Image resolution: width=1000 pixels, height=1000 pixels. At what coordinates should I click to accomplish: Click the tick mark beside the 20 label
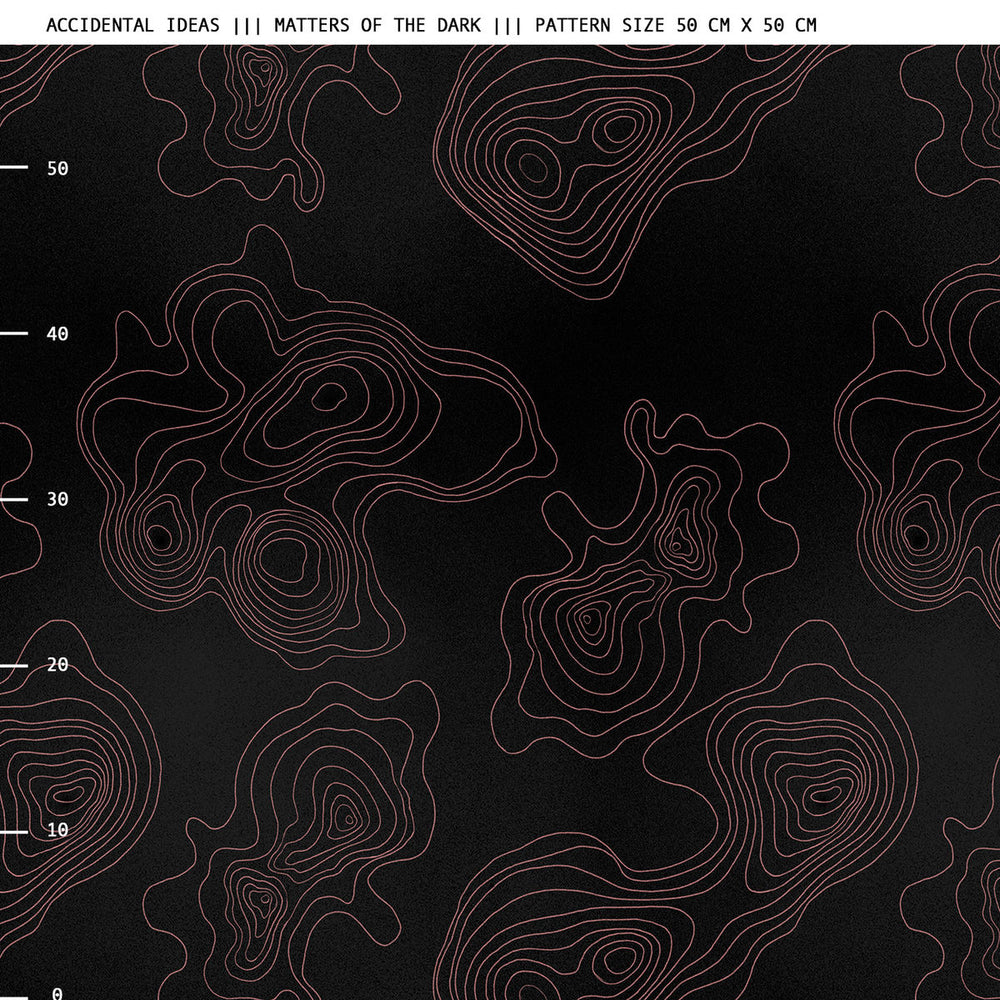[x=14, y=665]
